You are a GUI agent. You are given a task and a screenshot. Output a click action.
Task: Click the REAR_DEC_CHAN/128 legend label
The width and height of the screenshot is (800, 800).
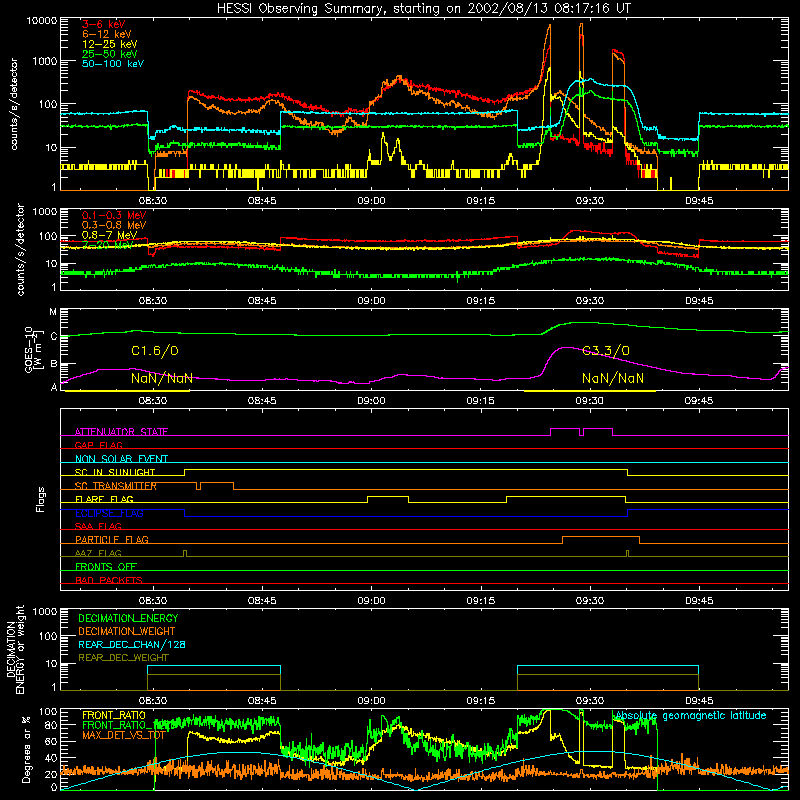click(x=132, y=645)
